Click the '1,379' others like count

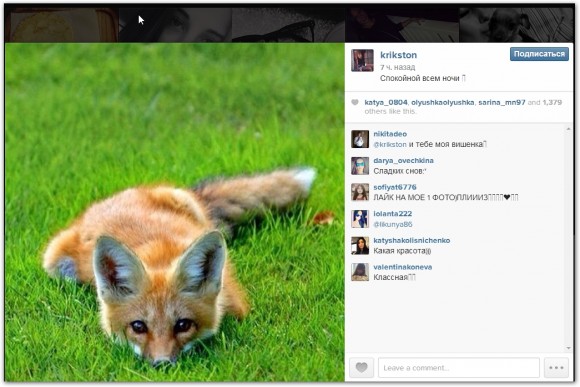coord(552,102)
